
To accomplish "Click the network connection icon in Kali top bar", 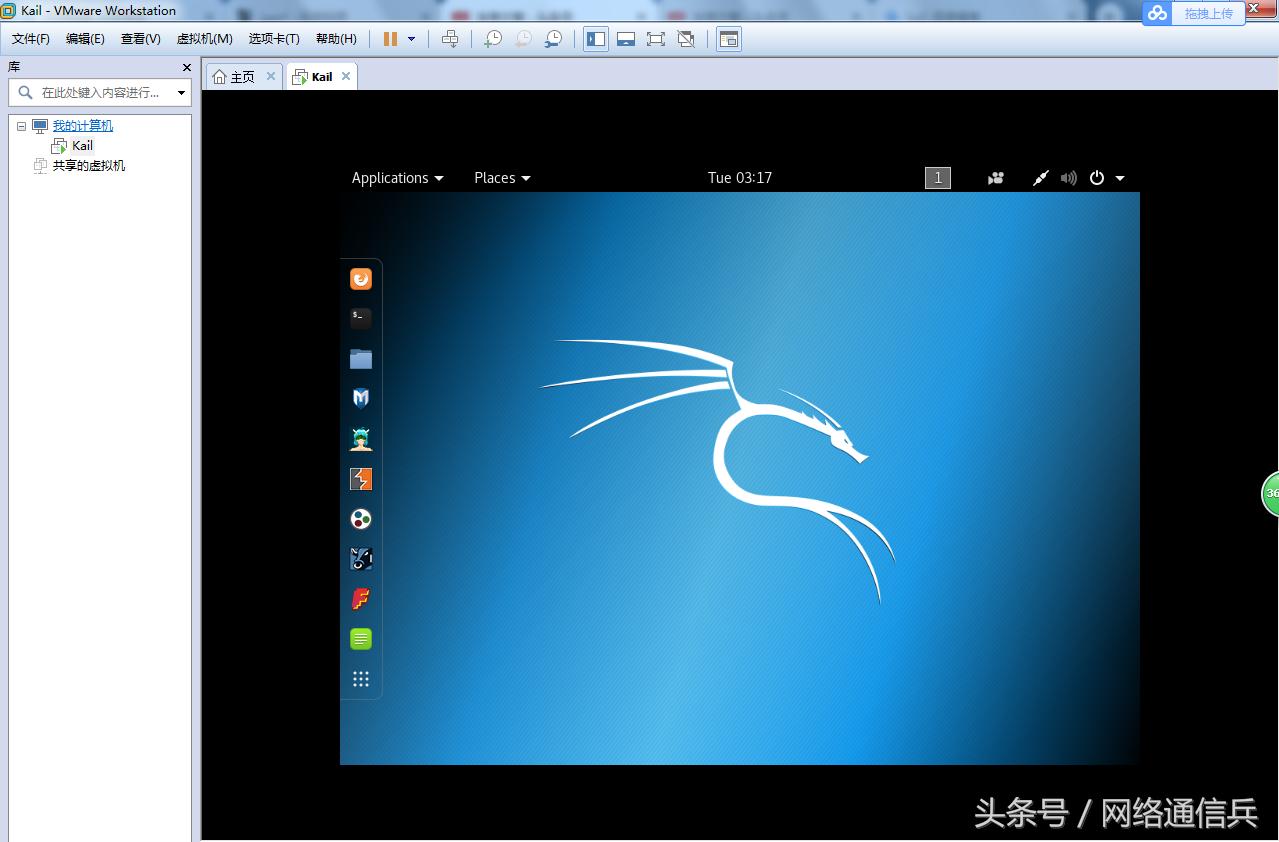I will 1040,178.
